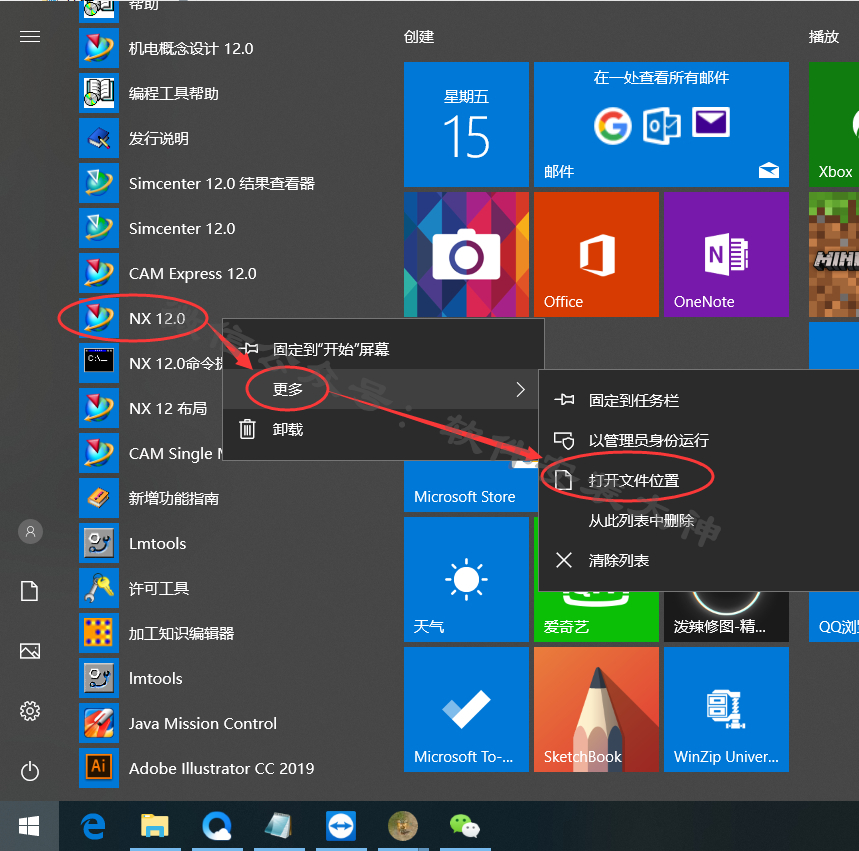Viewport: 859px width, 851px height.
Task: Choose 以管理员身份运行 option
Action: pos(698,440)
